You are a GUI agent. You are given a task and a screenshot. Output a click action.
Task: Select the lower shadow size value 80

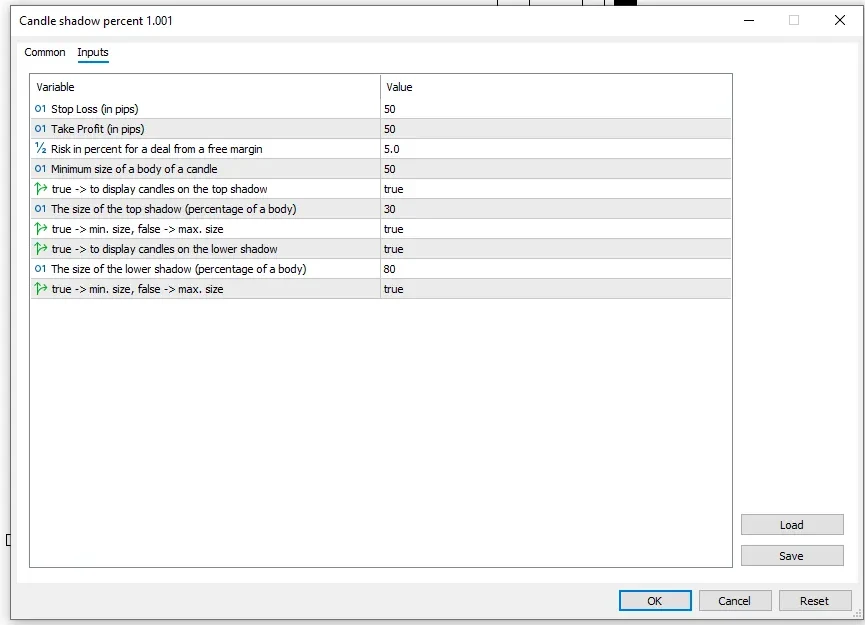[x=389, y=269]
